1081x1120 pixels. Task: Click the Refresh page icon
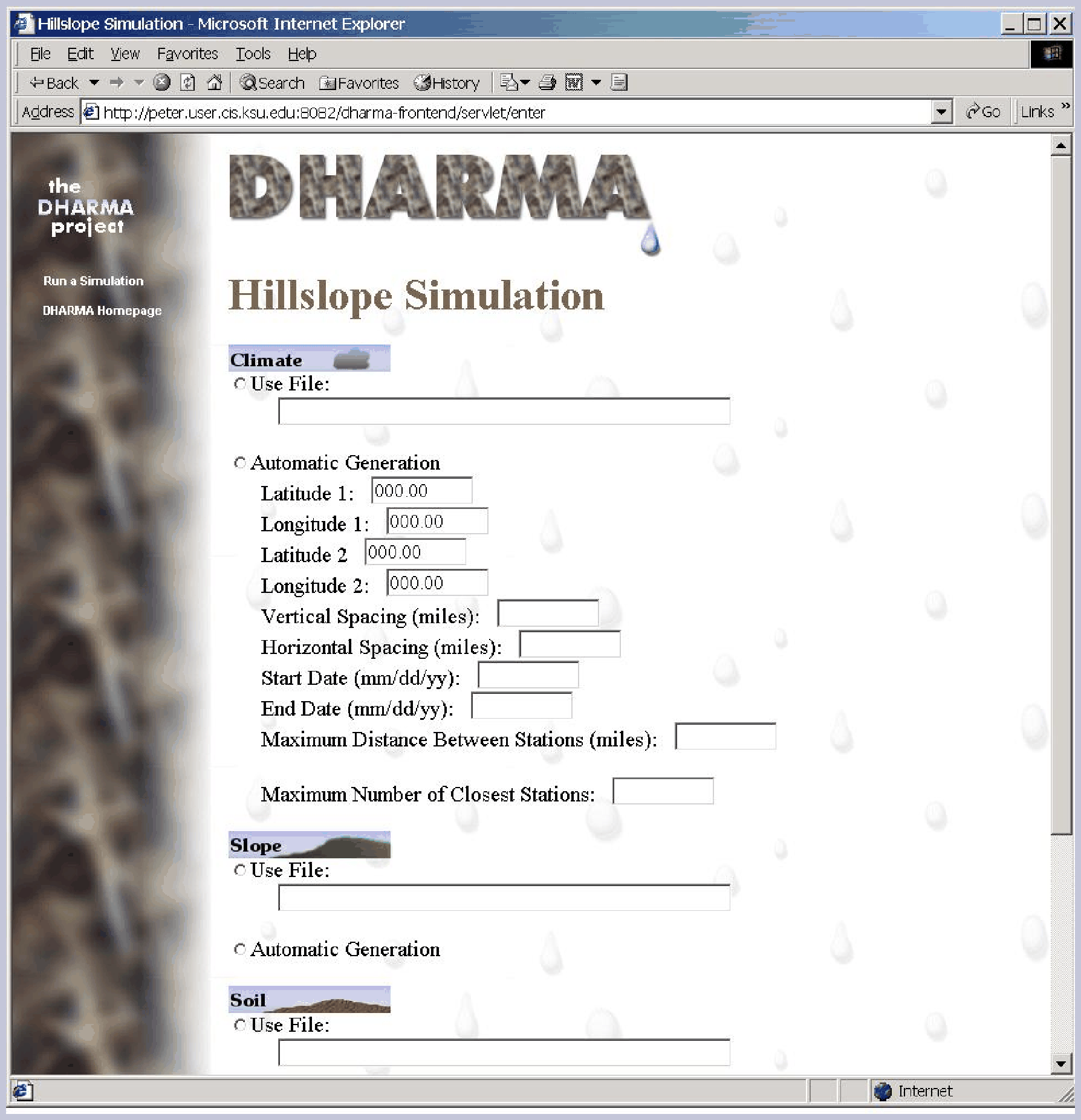(188, 82)
